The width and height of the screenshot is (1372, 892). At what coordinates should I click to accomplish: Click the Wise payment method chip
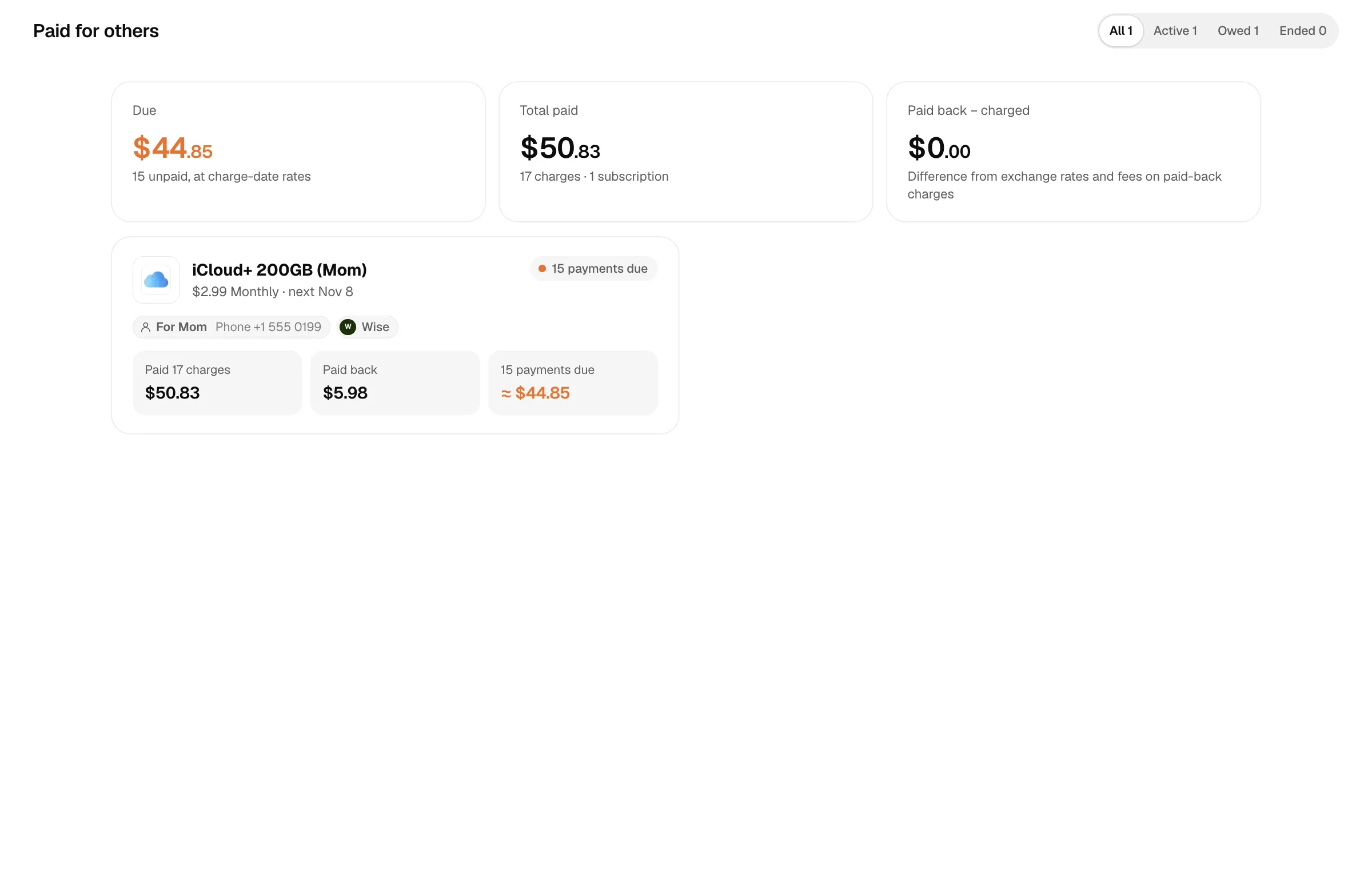[367, 327]
